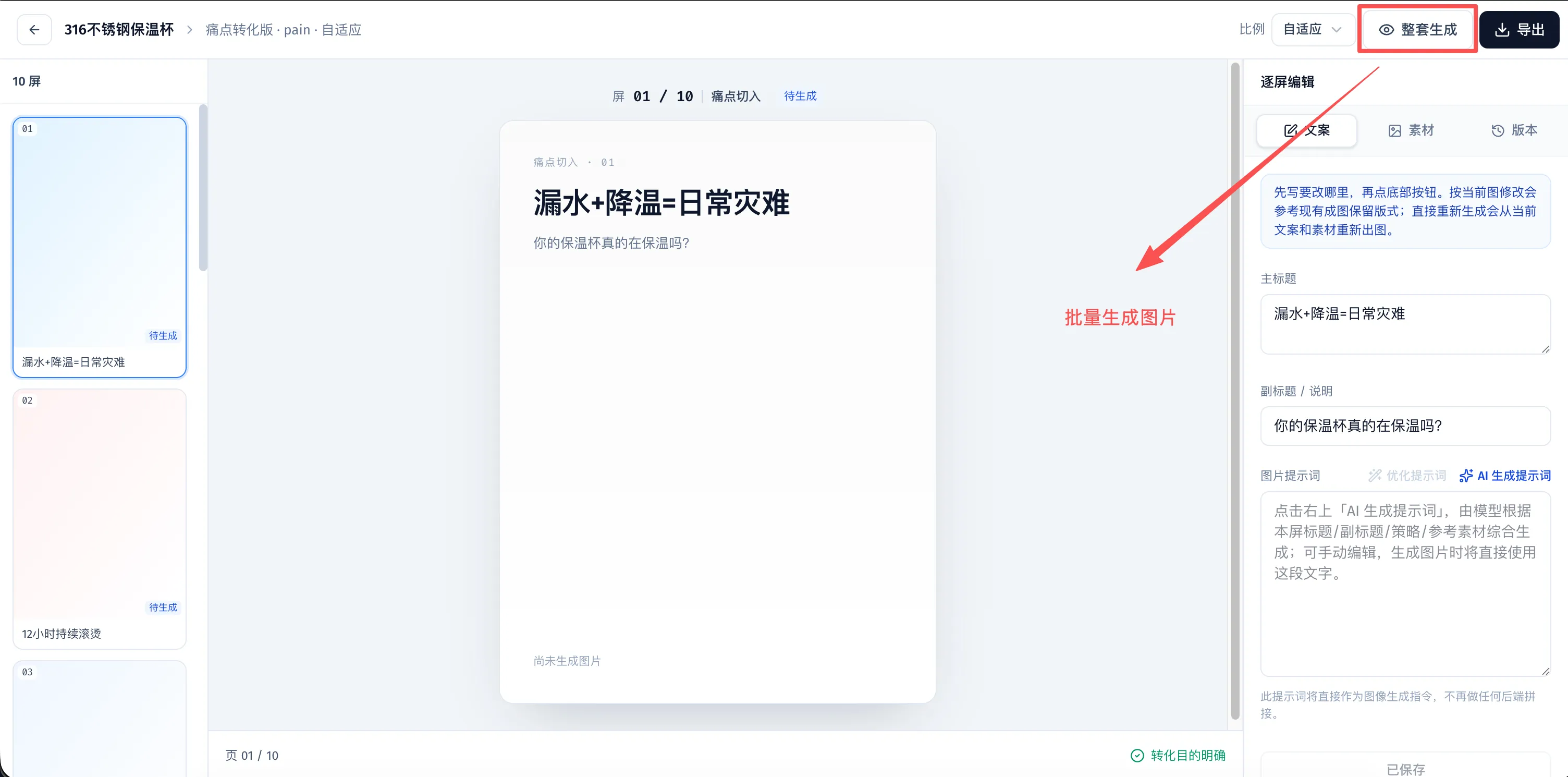Click the checkmark icon beside 转化目的明确

point(1137,755)
